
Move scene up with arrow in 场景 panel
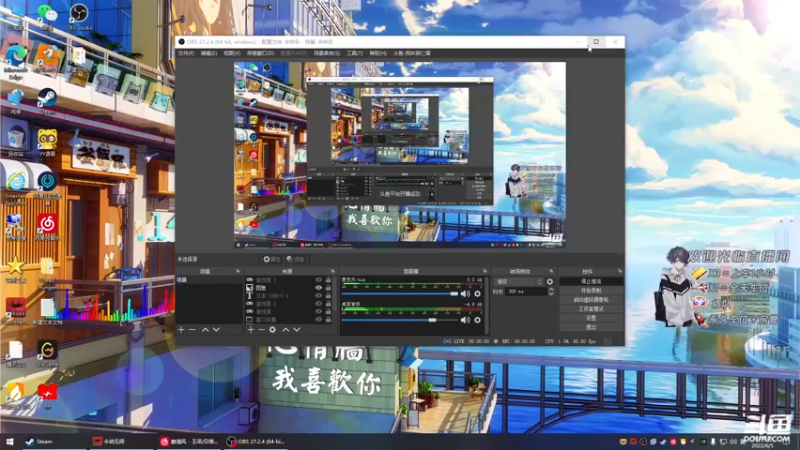205,330
